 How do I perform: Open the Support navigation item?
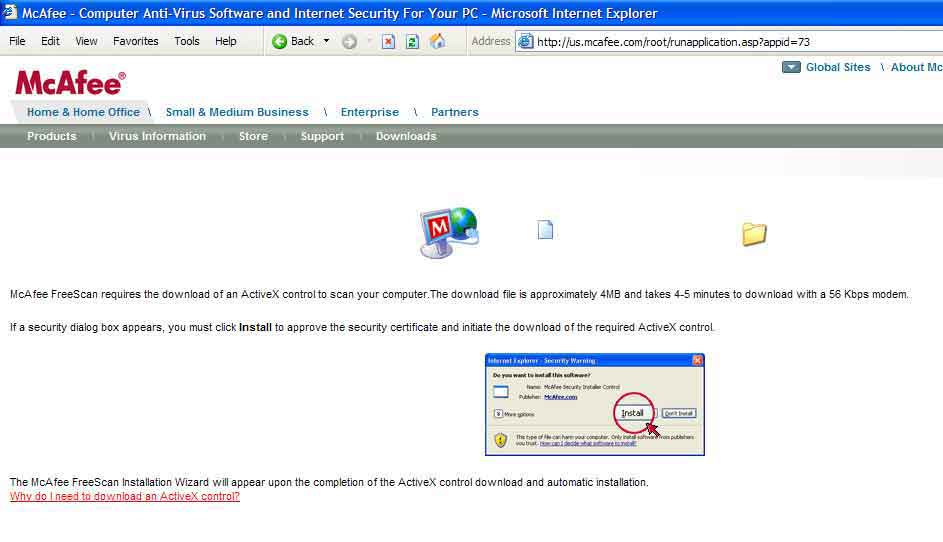[x=322, y=136]
